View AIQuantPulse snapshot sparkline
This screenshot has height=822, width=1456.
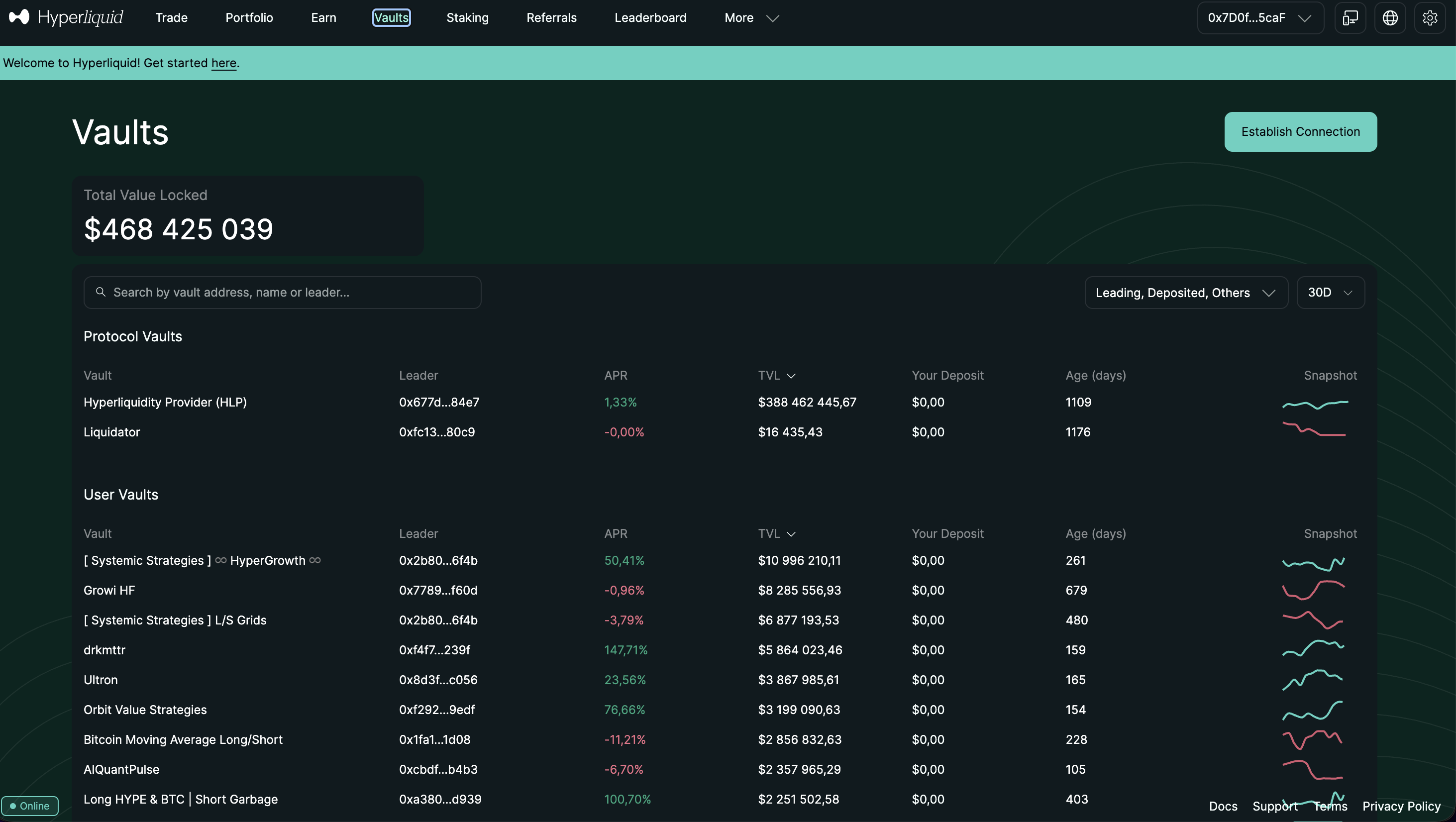coord(1312,770)
